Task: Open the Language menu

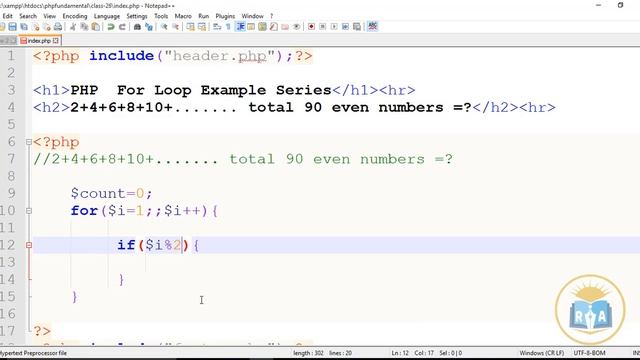Action: point(107,16)
